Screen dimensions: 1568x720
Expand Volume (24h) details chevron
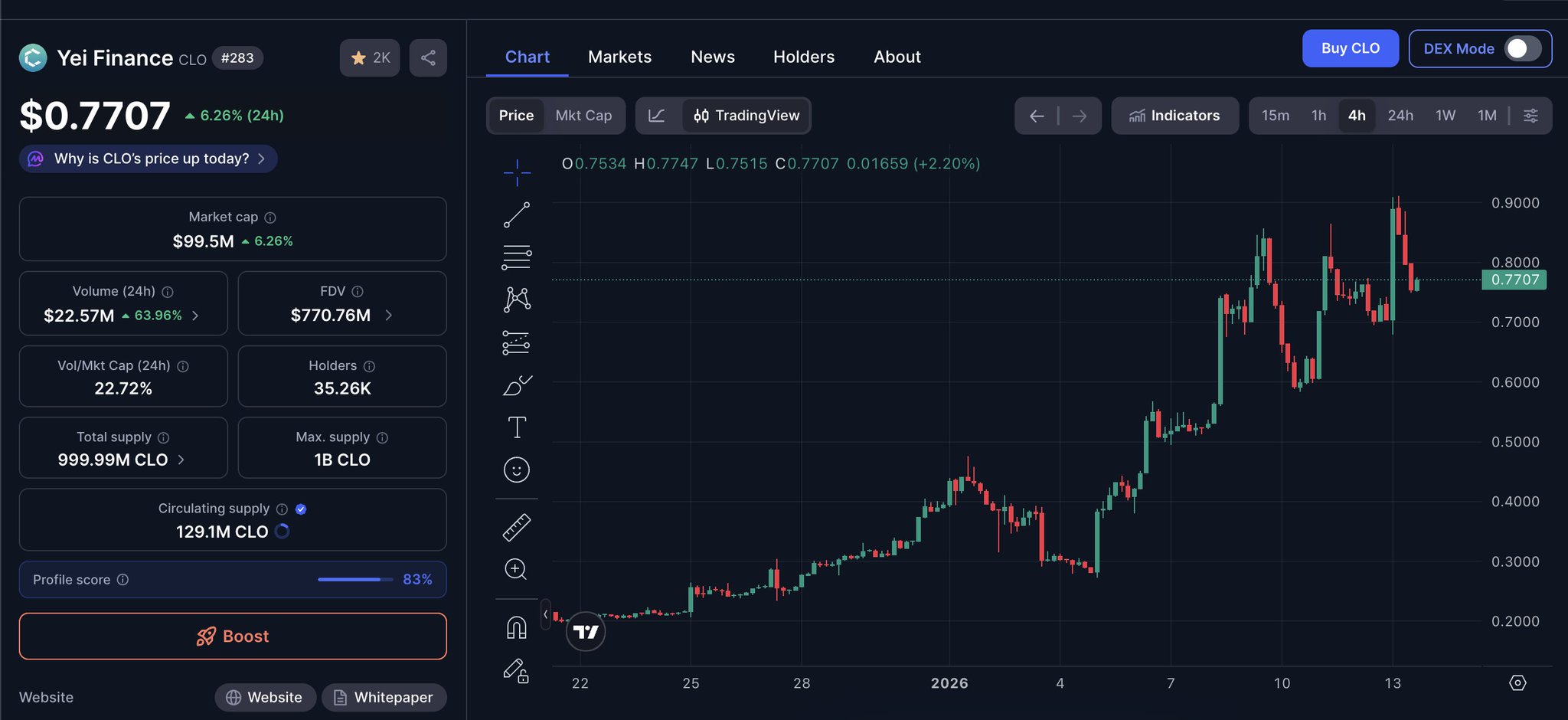[196, 316]
